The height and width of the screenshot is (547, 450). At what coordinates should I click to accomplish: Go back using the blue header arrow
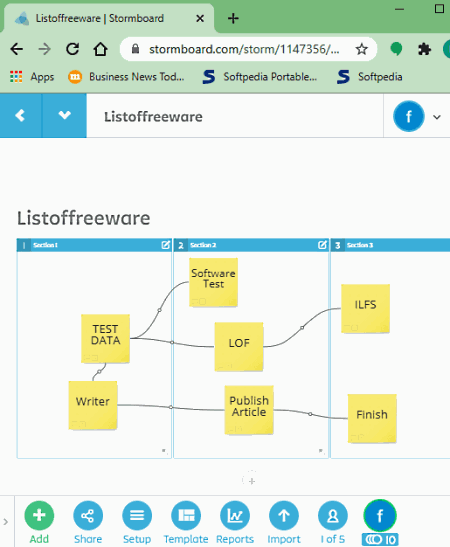21,115
